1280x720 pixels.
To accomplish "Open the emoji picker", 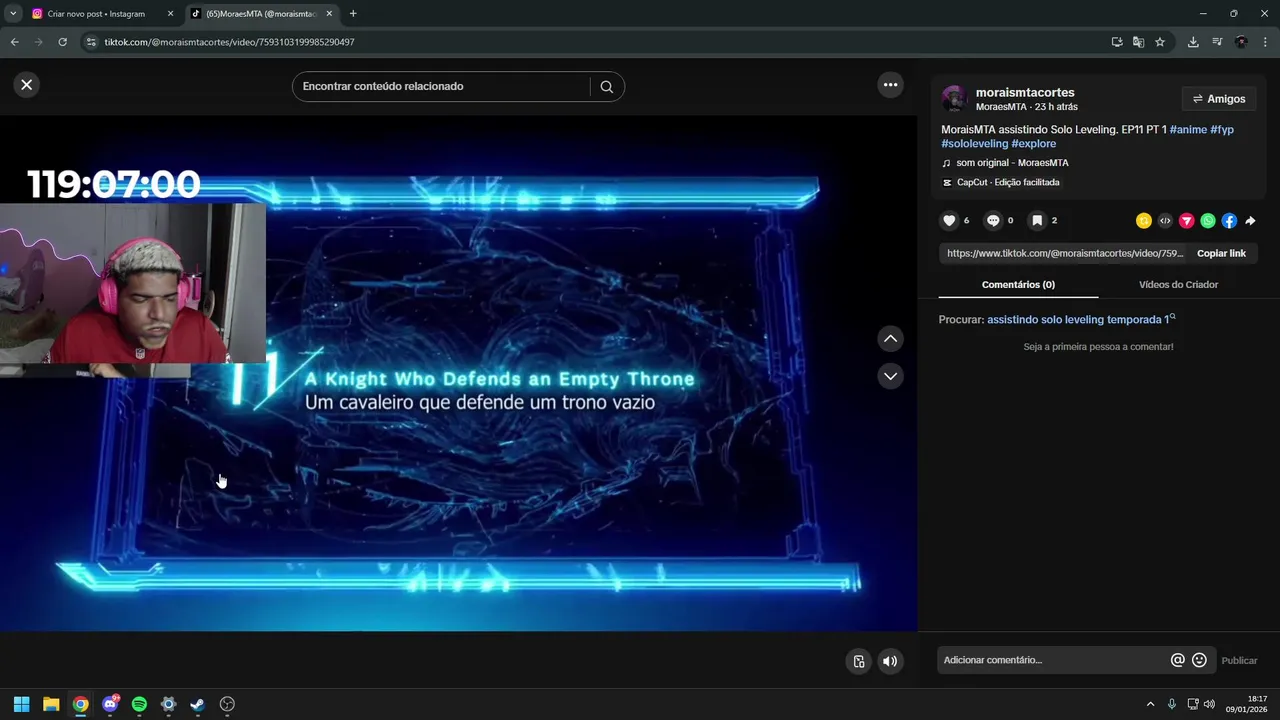I will coord(1200,660).
